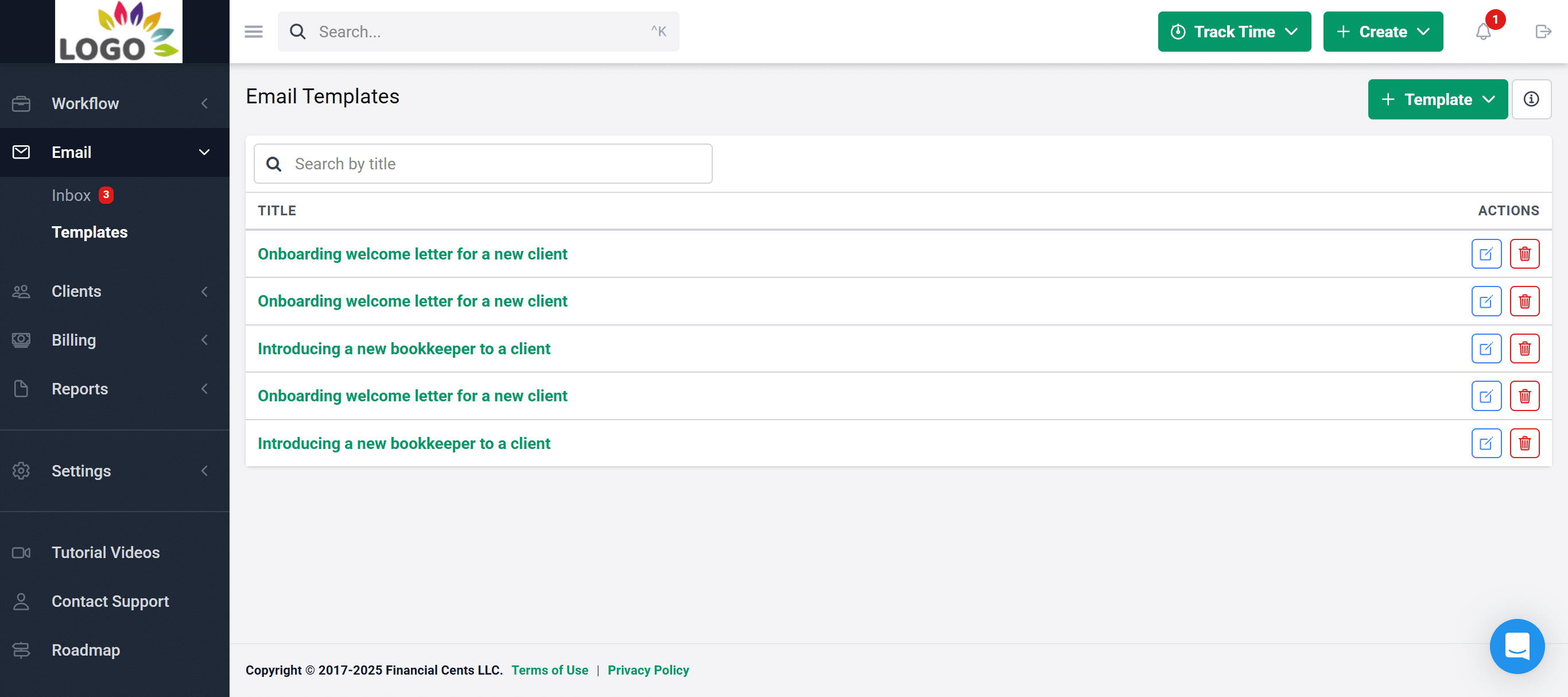1568x697 pixels.
Task: Click the Reports document icon
Action: coord(21,389)
